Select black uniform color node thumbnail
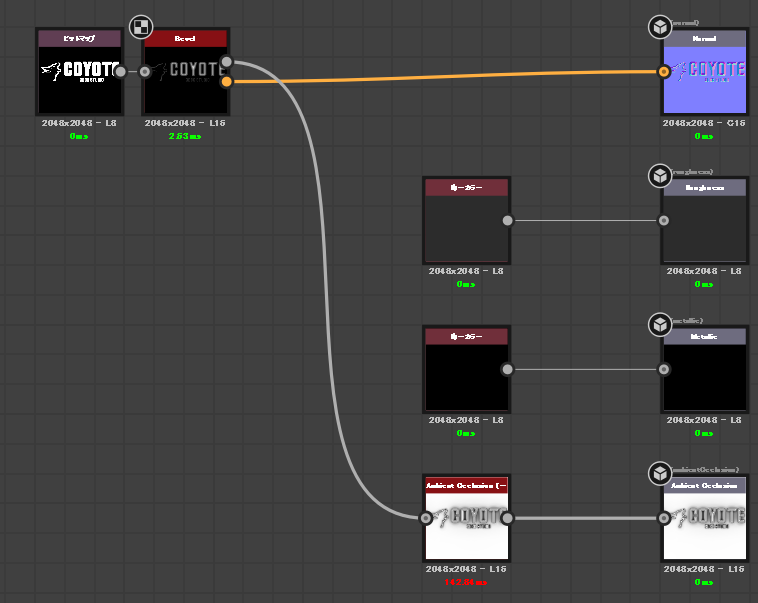This screenshot has height=603, width=758. pos(466,378)
